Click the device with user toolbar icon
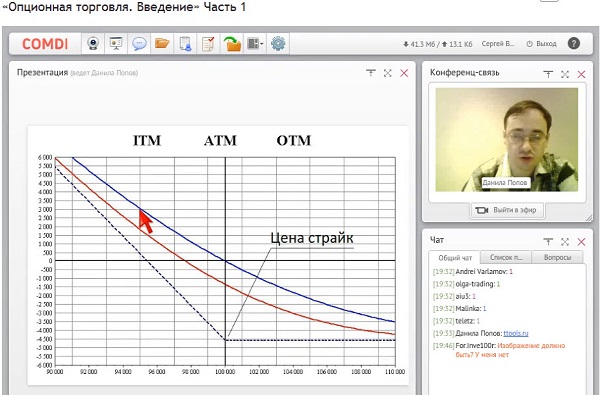This screenshot has width=600, height=395. [185, 43]
